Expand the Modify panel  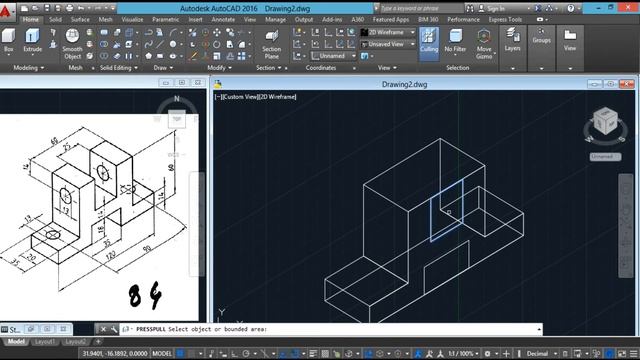(219, 68)
